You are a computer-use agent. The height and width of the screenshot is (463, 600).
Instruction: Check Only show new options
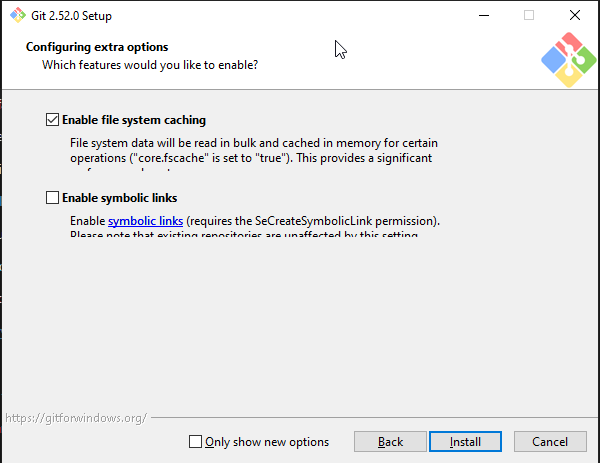196,441
